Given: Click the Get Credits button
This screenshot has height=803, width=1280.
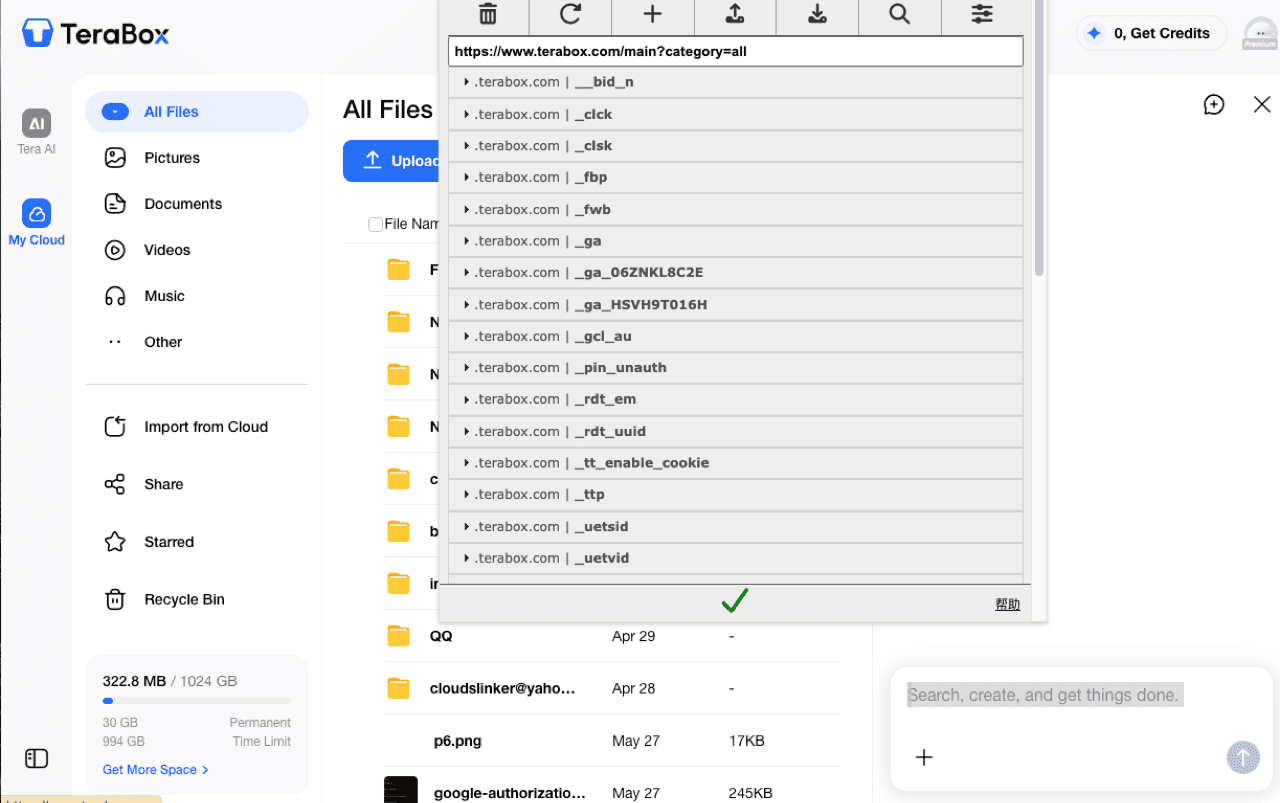Looking at the screenshot, I should click(x=1151, y=33).
